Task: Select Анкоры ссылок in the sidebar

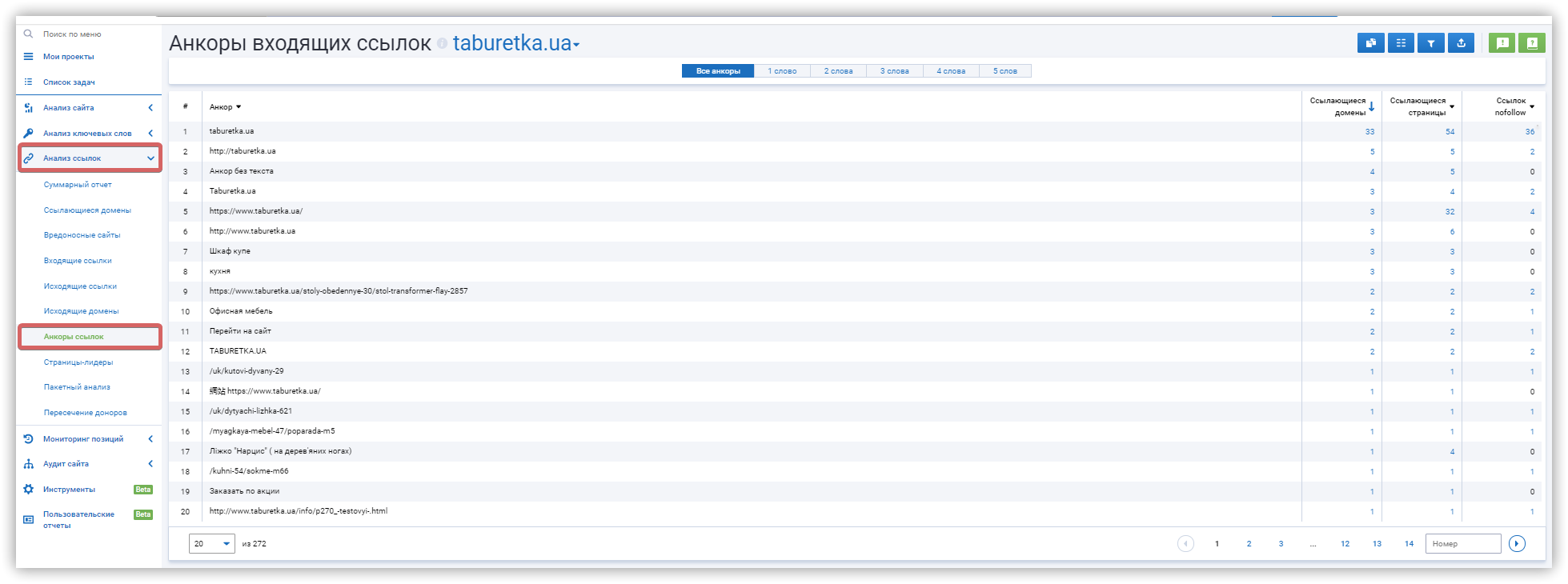Action: [74, 337]
